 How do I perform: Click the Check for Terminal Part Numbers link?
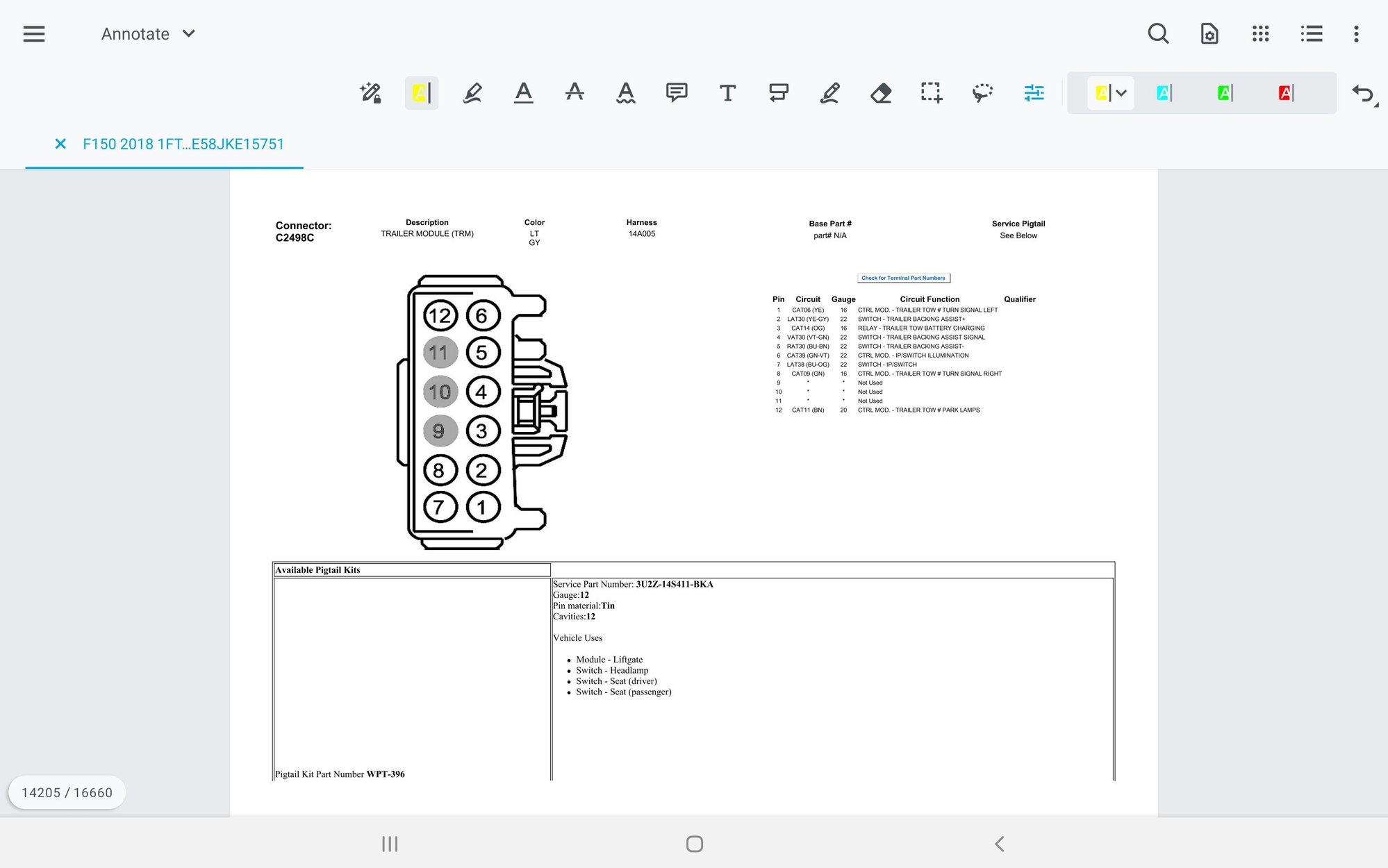coord(904,278)
